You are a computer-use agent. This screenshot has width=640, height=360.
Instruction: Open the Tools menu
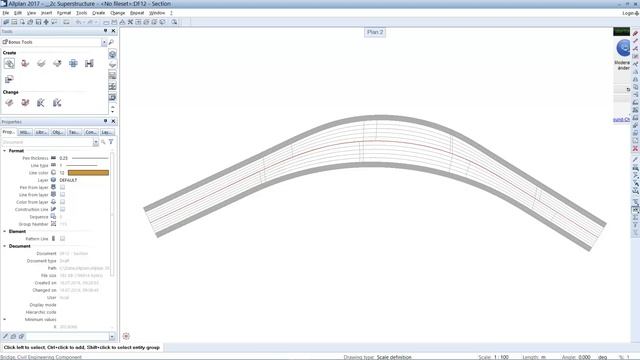(82, 13)
